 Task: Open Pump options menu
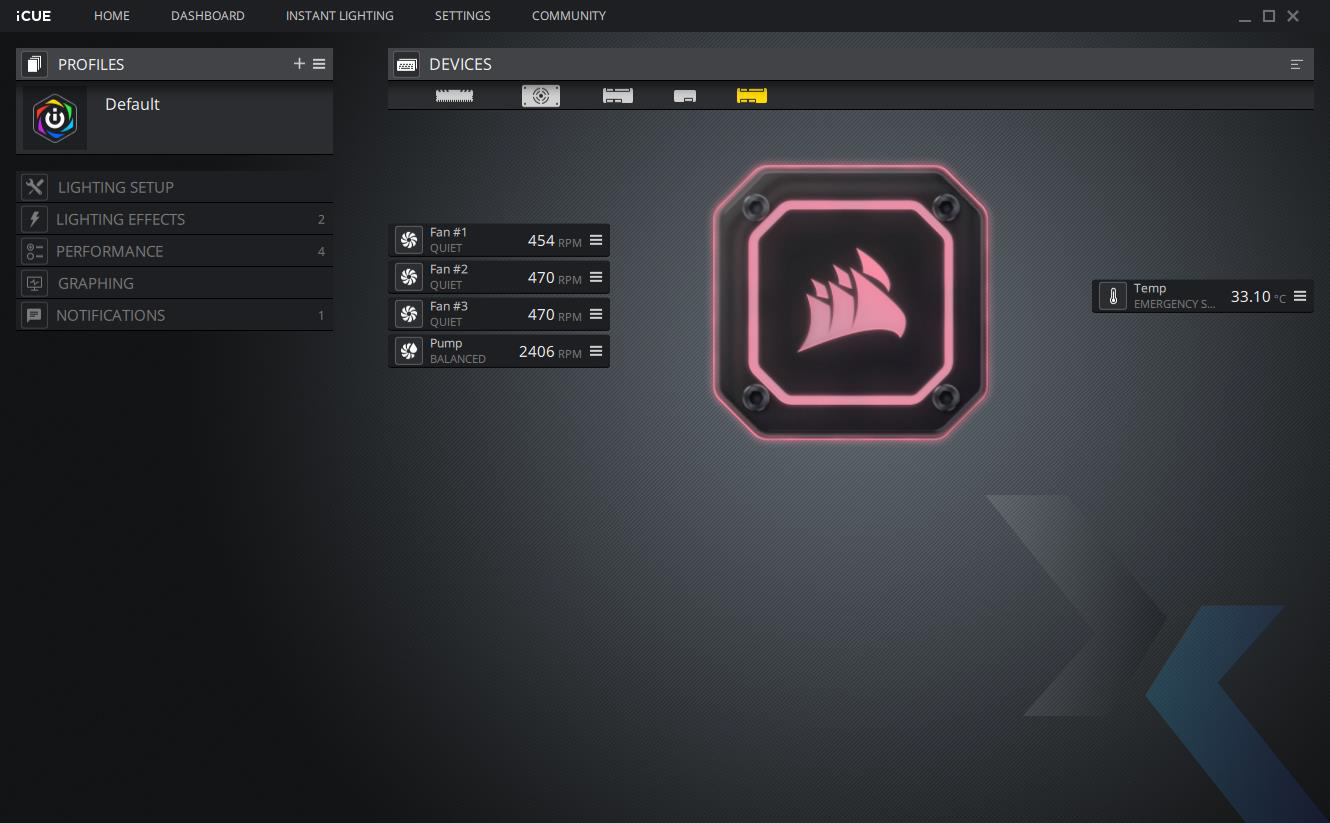(596, 351)
